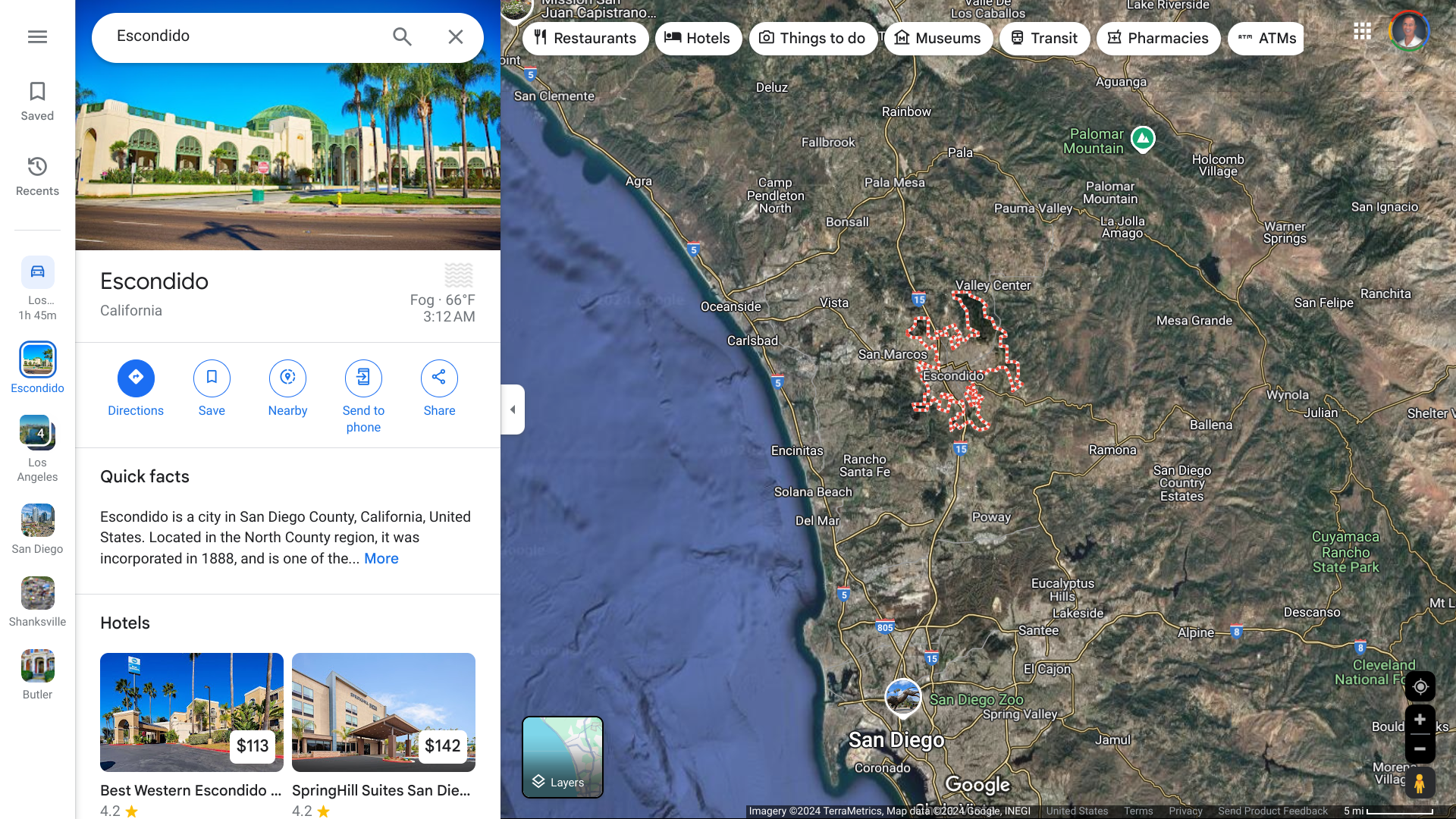
Task: Collapse the side panel arrow
Action: 513,409
